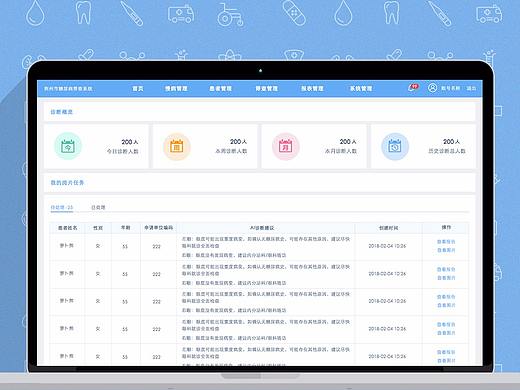This screenshot has width=520, height=390.
Task: Go to 首页 in the top navigation
Action: 138,89
